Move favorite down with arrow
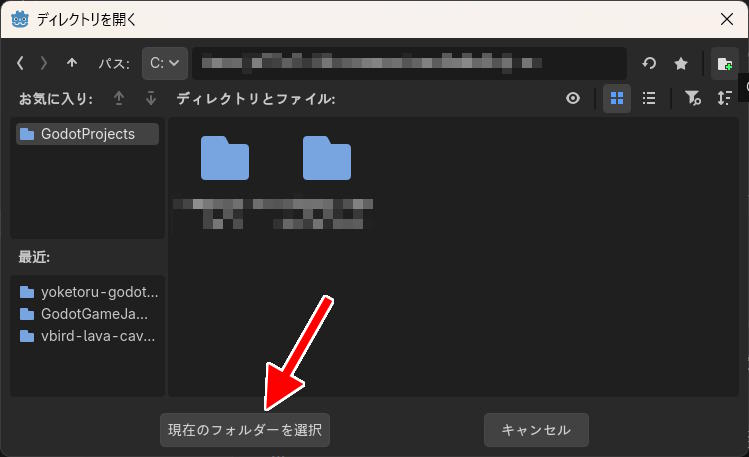The height and width of the screenshot is (457, 749). pos(151,98)
